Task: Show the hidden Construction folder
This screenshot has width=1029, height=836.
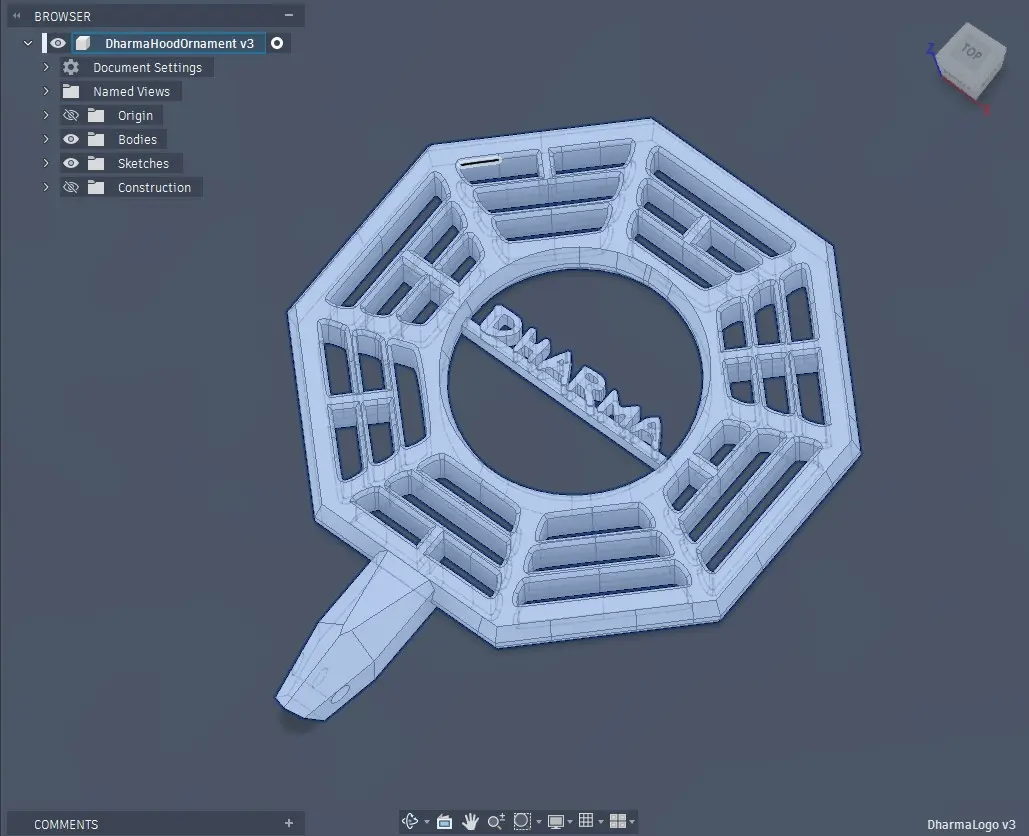Action: click(x=71, y=188)
